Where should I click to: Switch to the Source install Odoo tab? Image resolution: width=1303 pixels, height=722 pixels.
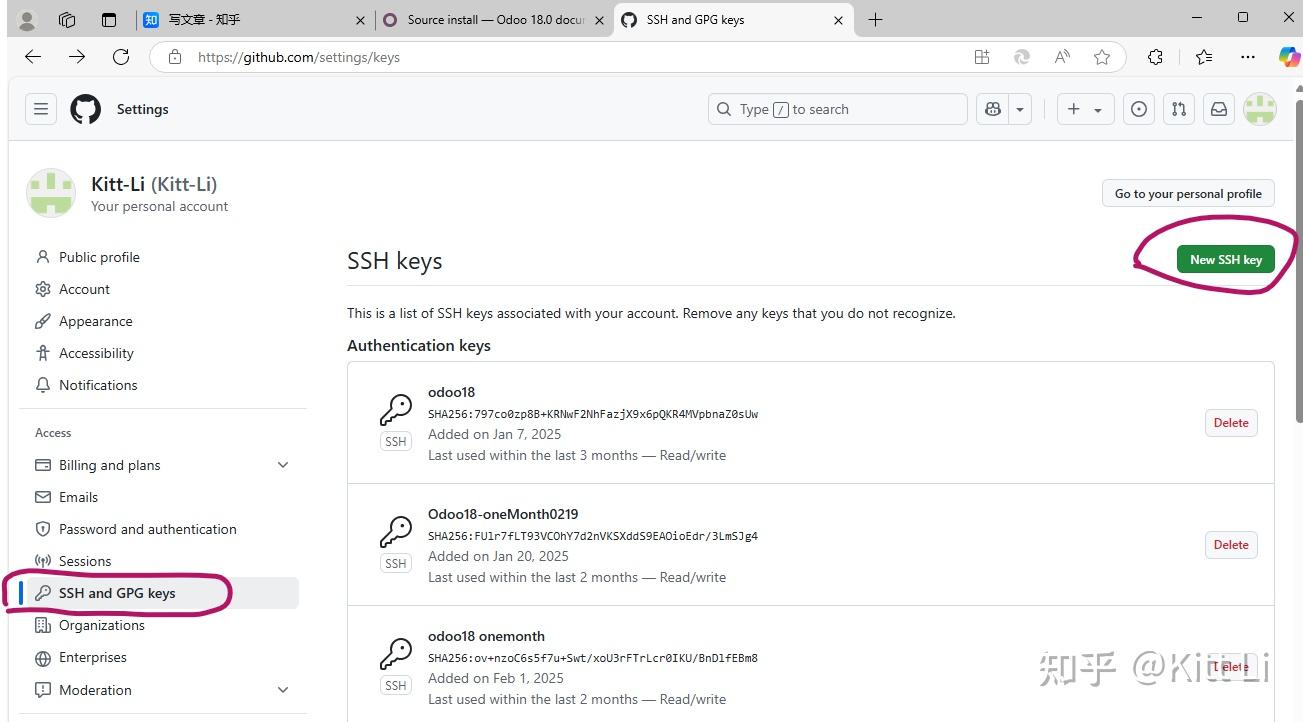pos(494,19)
